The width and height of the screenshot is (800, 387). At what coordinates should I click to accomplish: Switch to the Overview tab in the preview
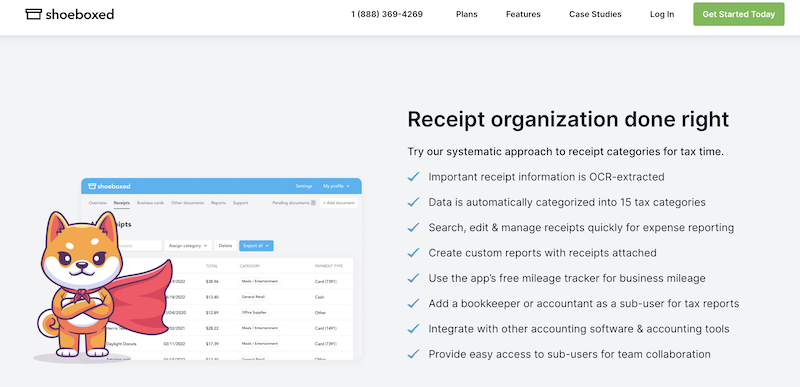[x=97, y=203]
